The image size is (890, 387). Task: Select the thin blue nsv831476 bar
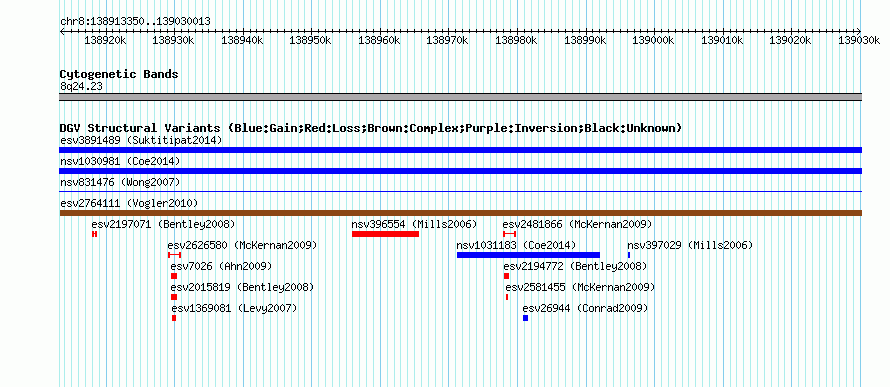(460, 192)
